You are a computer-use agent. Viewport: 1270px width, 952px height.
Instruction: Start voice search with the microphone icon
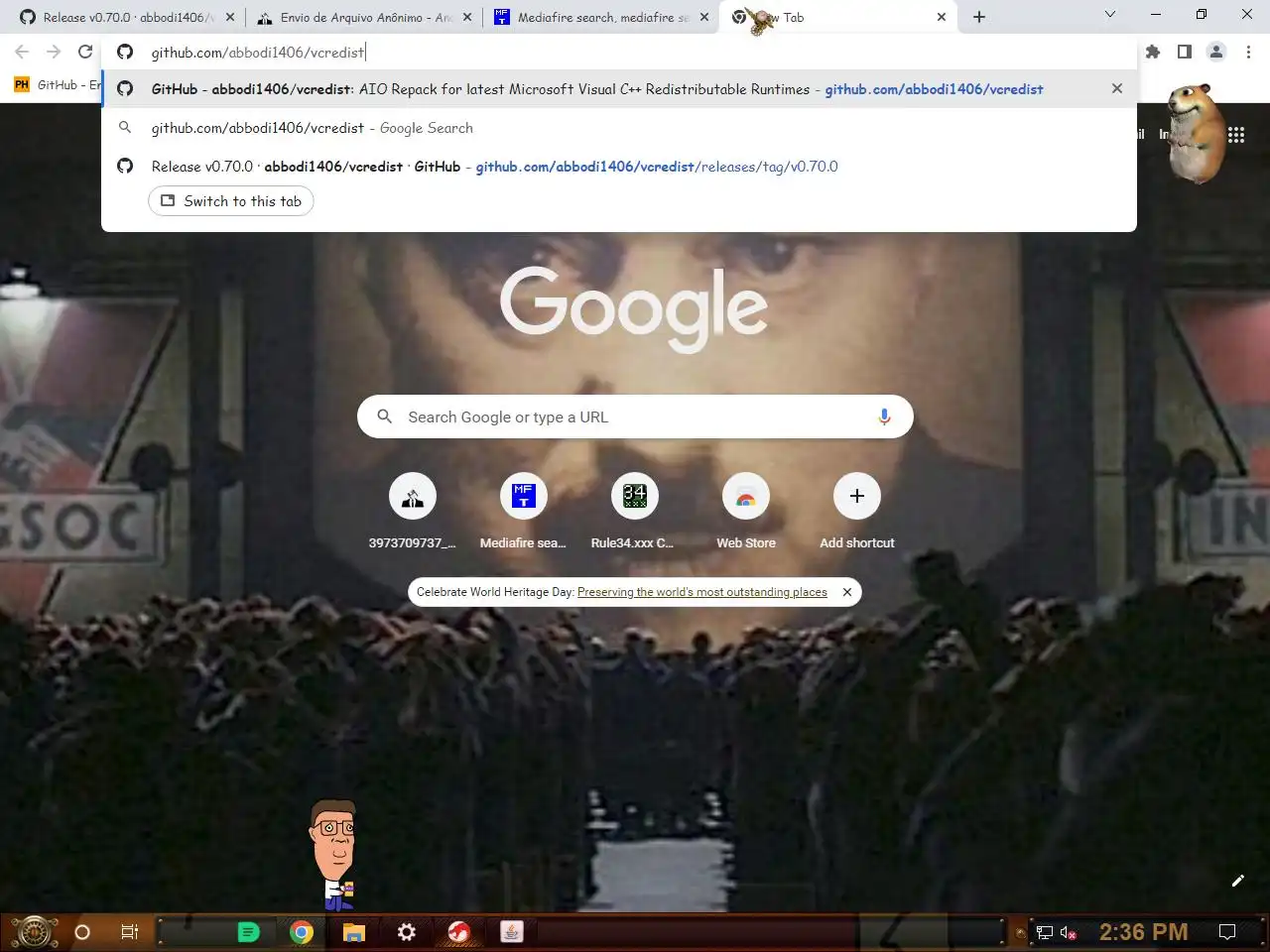click(884, 417)
